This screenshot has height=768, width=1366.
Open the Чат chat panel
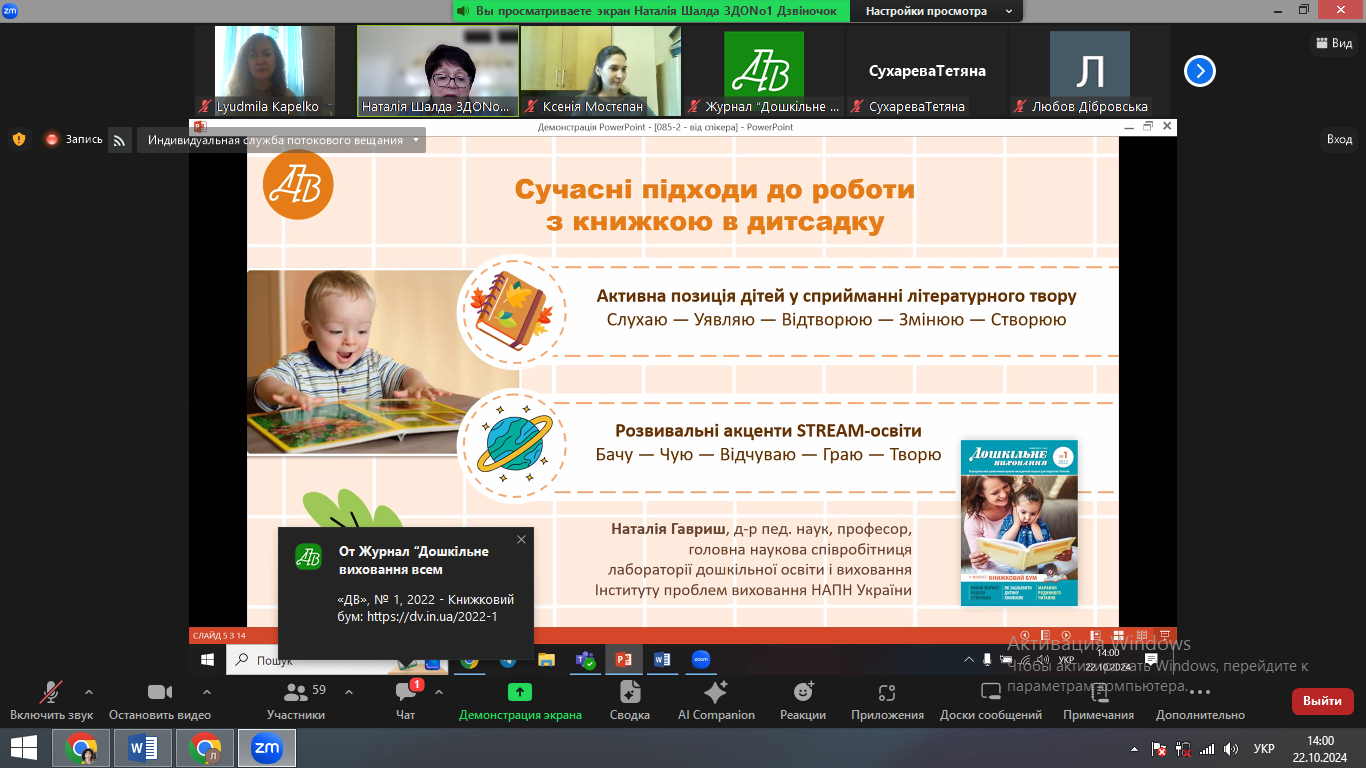[405, 700]
